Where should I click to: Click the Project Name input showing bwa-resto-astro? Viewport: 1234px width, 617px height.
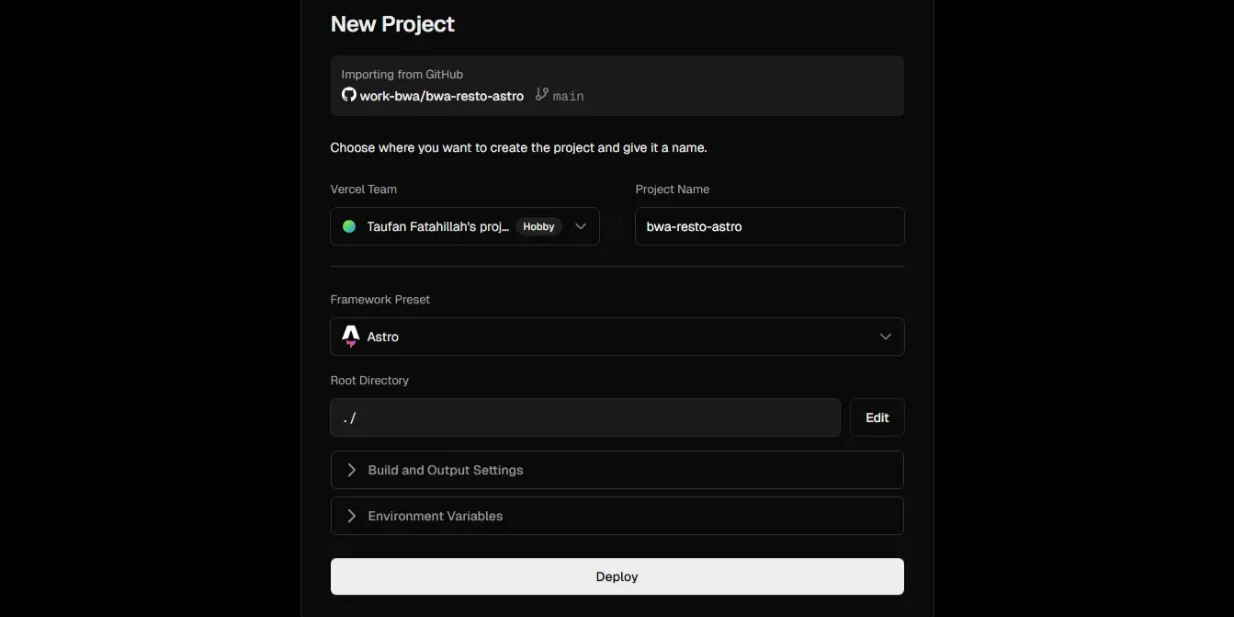(x=769, y=226)
